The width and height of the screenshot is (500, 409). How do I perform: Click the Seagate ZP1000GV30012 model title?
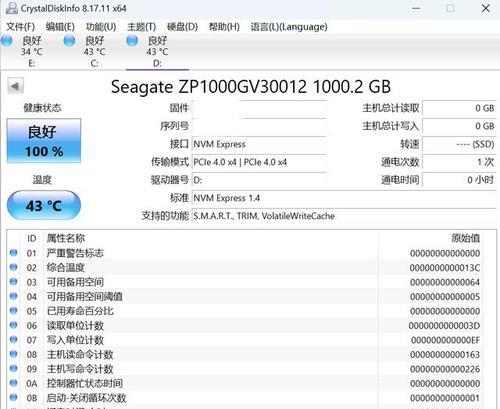point(251,87)
